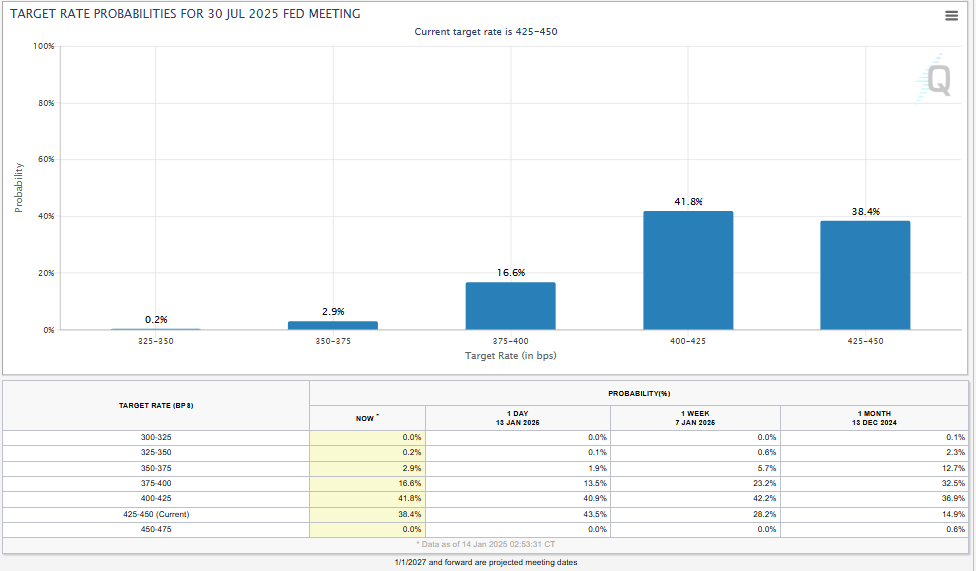Click the 60% y-axis tick label
Viewport: 976px width, 571px height.
(46, 159)
